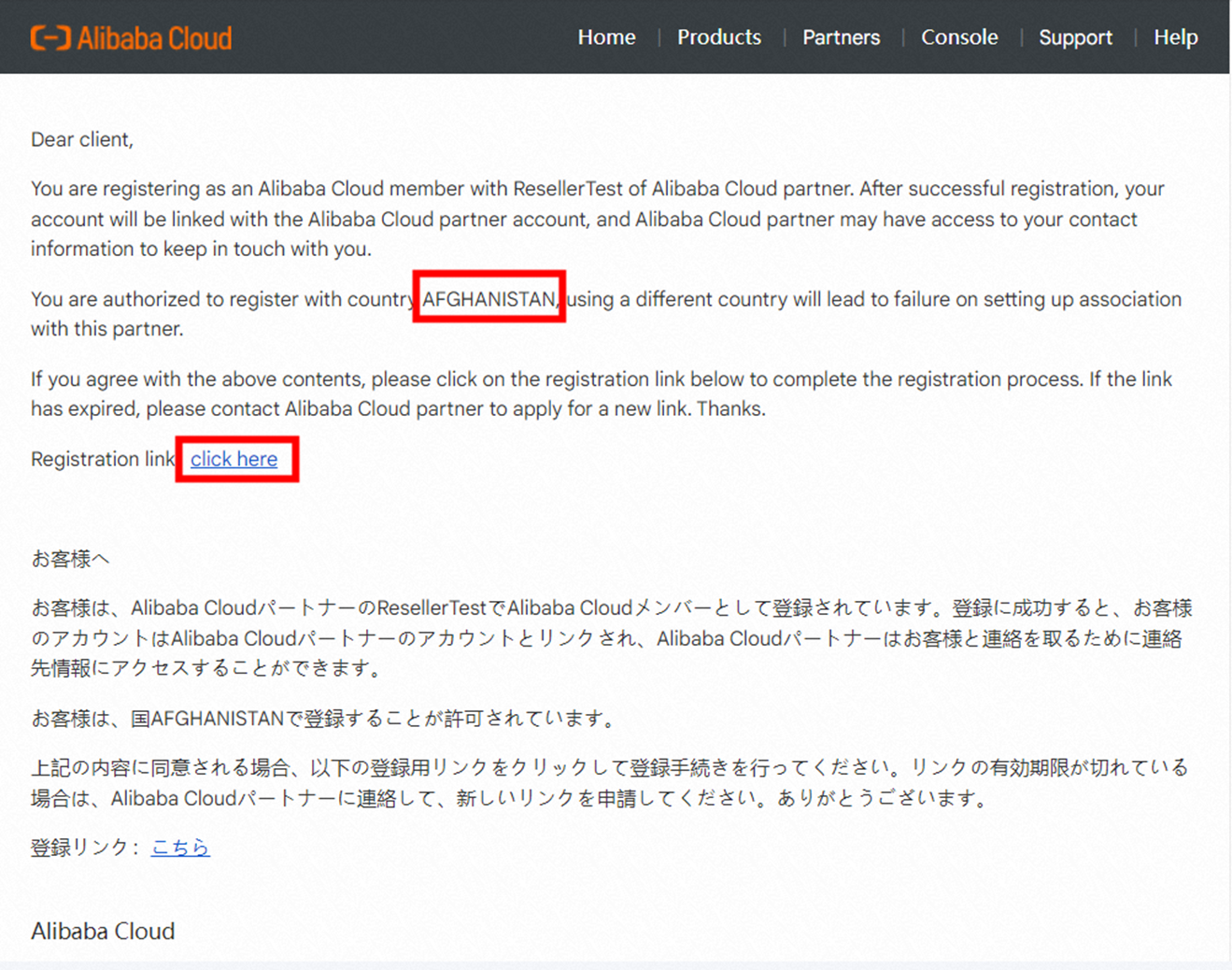Follow the 'click here' registration link
1232x970 pixels.
[234, 459]
